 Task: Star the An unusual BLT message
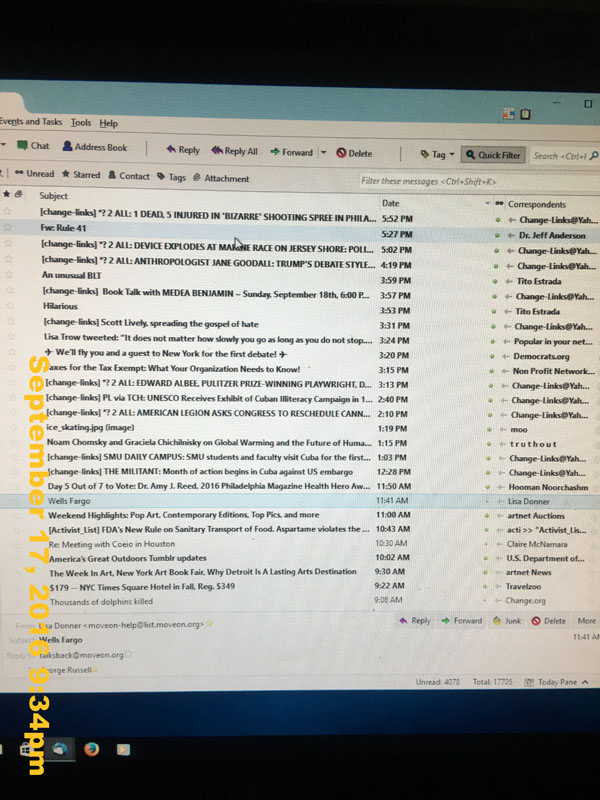click(9, 274)
